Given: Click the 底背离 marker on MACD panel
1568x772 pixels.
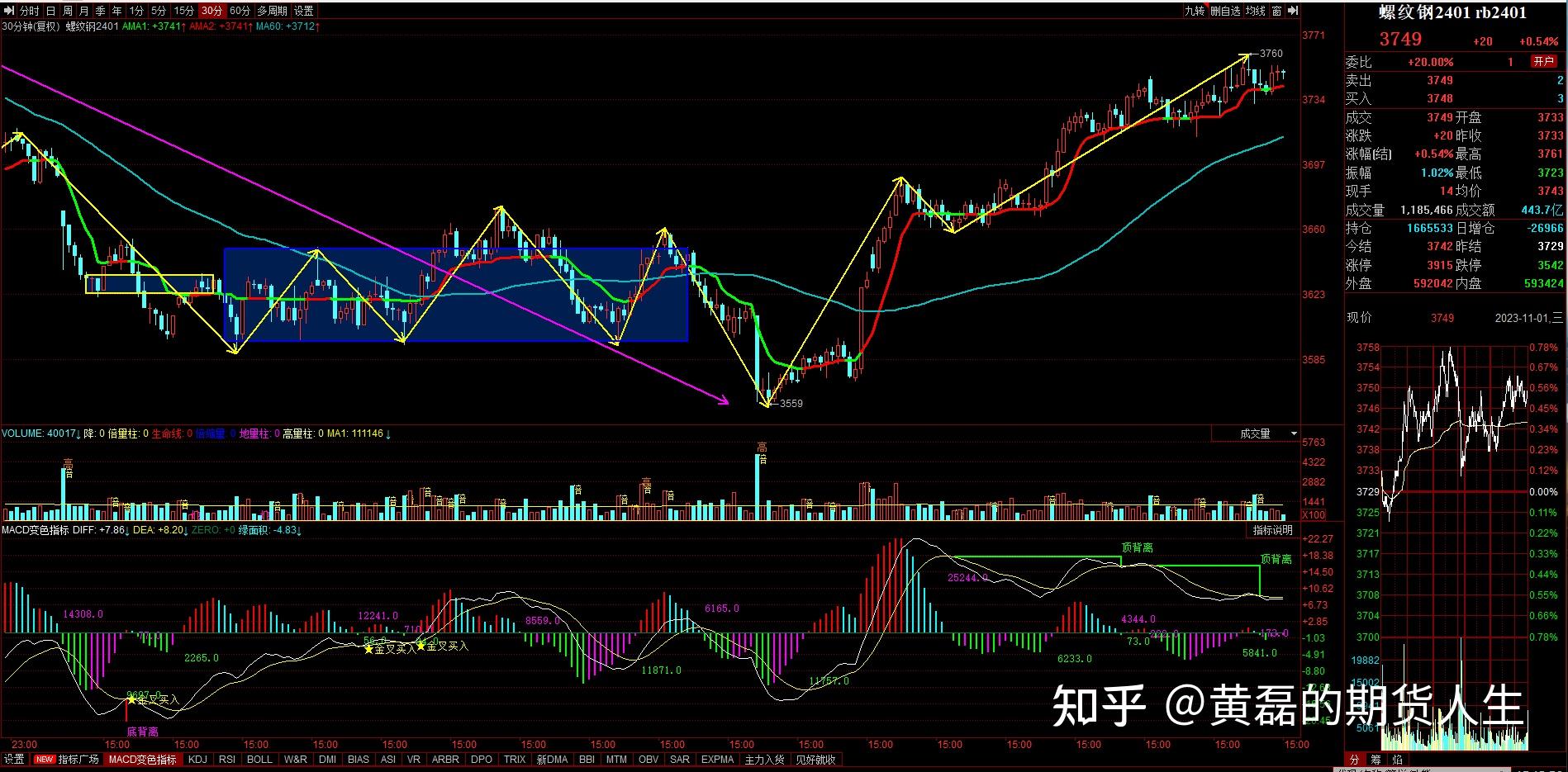Looking at the screenshot, I should pyautogui.click(x=142, y=732).
